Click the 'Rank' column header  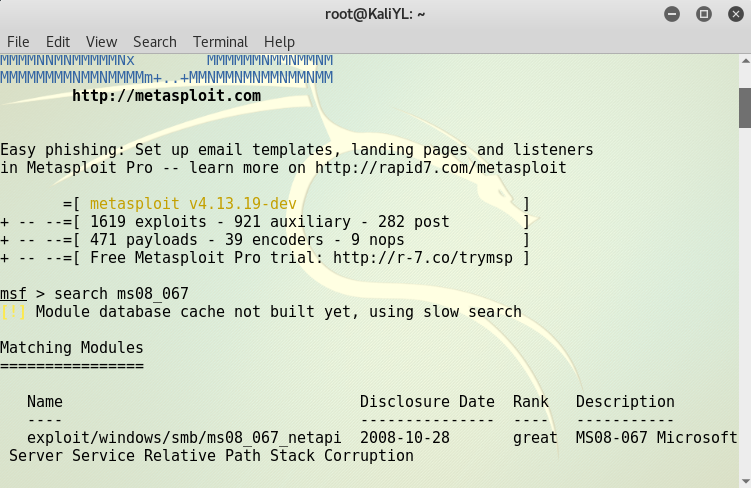[531, 401]
